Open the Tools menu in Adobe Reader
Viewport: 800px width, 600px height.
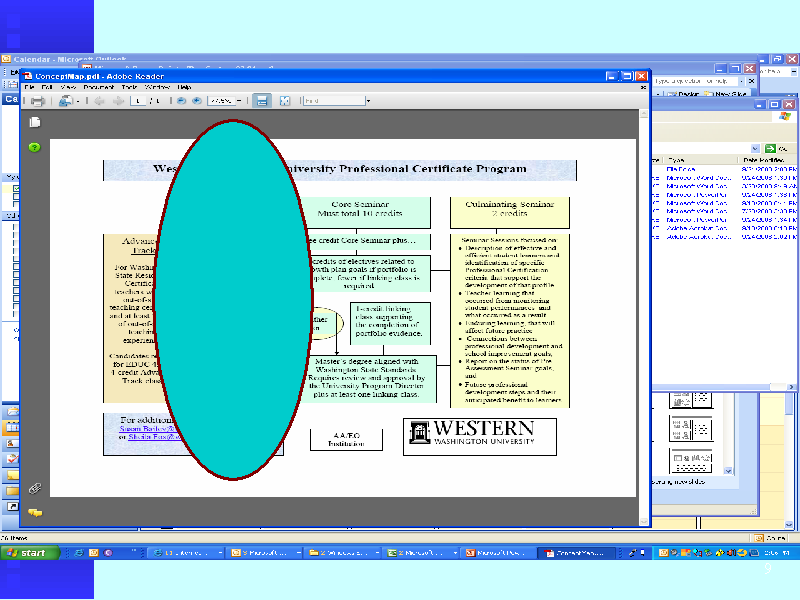click(x=129, y=87)
